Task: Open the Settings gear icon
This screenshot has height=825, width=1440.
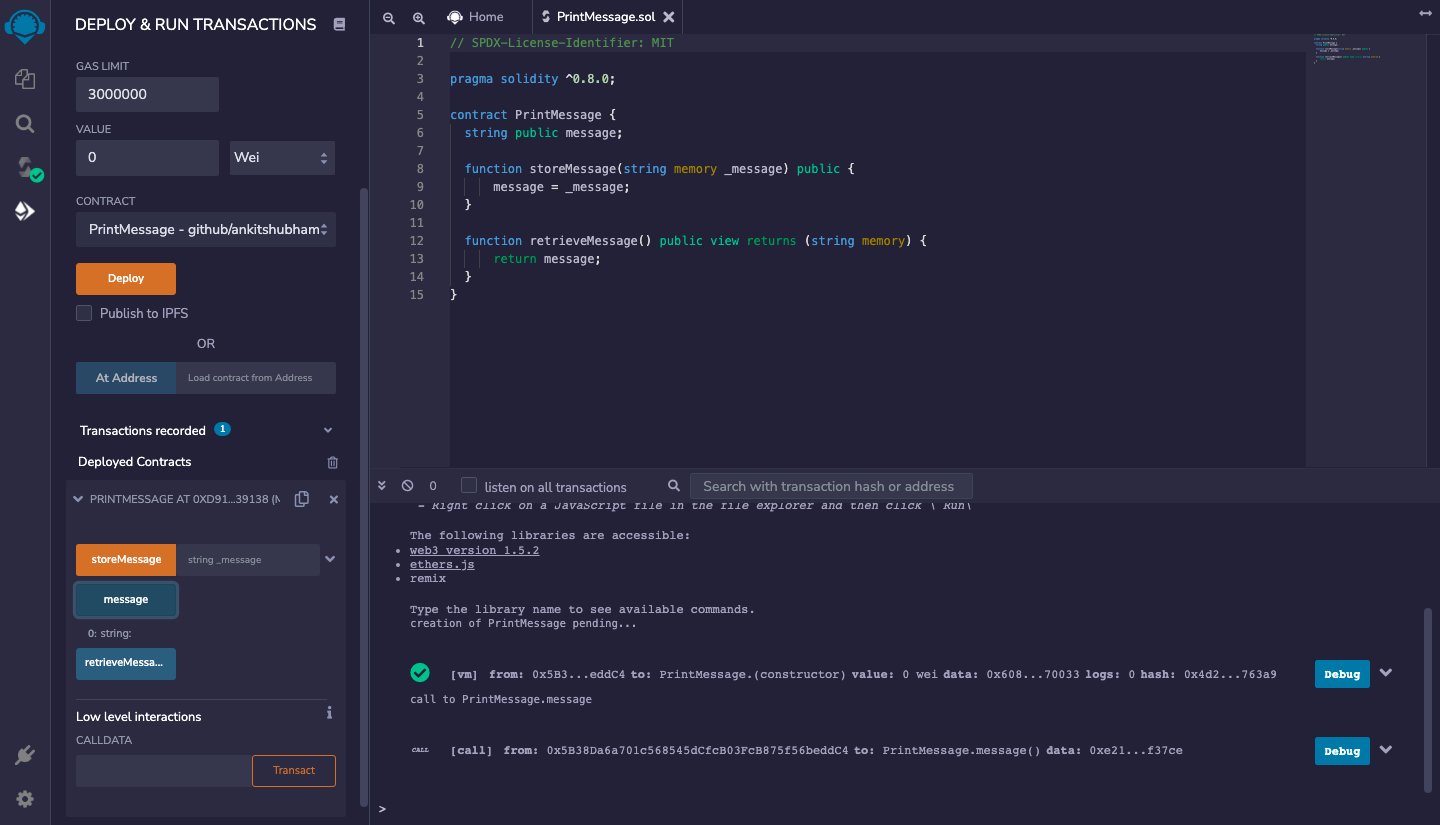Action: (x=25, y=799)
